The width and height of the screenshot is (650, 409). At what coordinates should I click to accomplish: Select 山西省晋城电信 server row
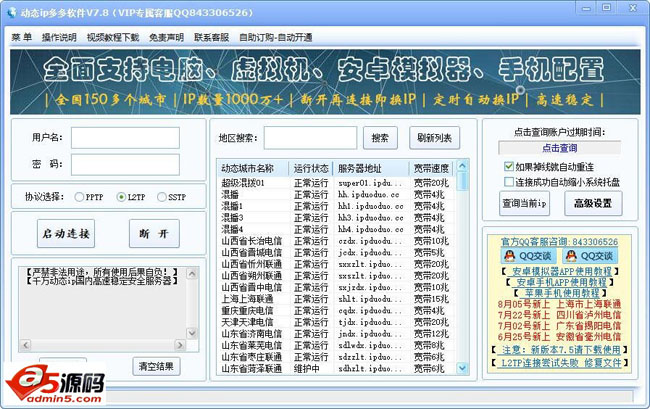(x=337, y=252)
